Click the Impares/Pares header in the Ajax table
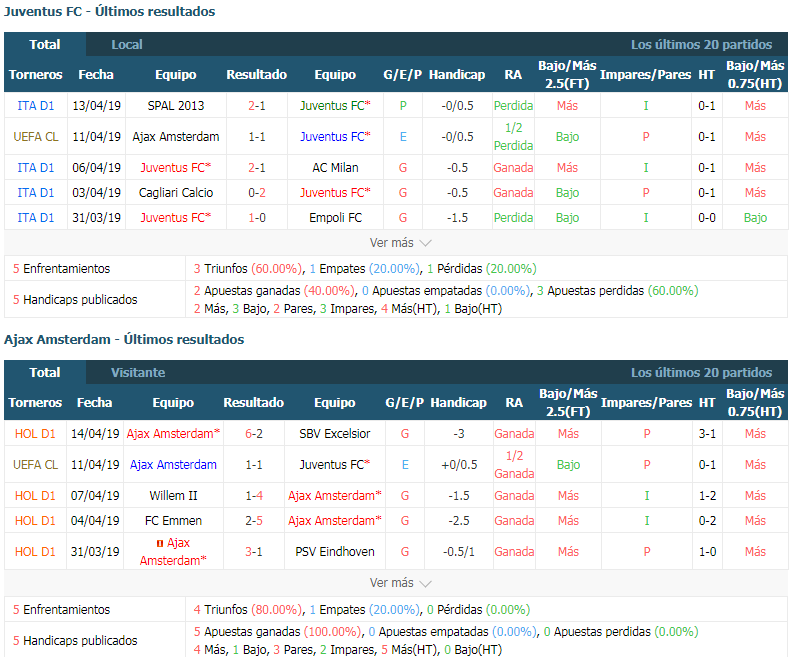The image size is (791, 657). coord(646,403)
